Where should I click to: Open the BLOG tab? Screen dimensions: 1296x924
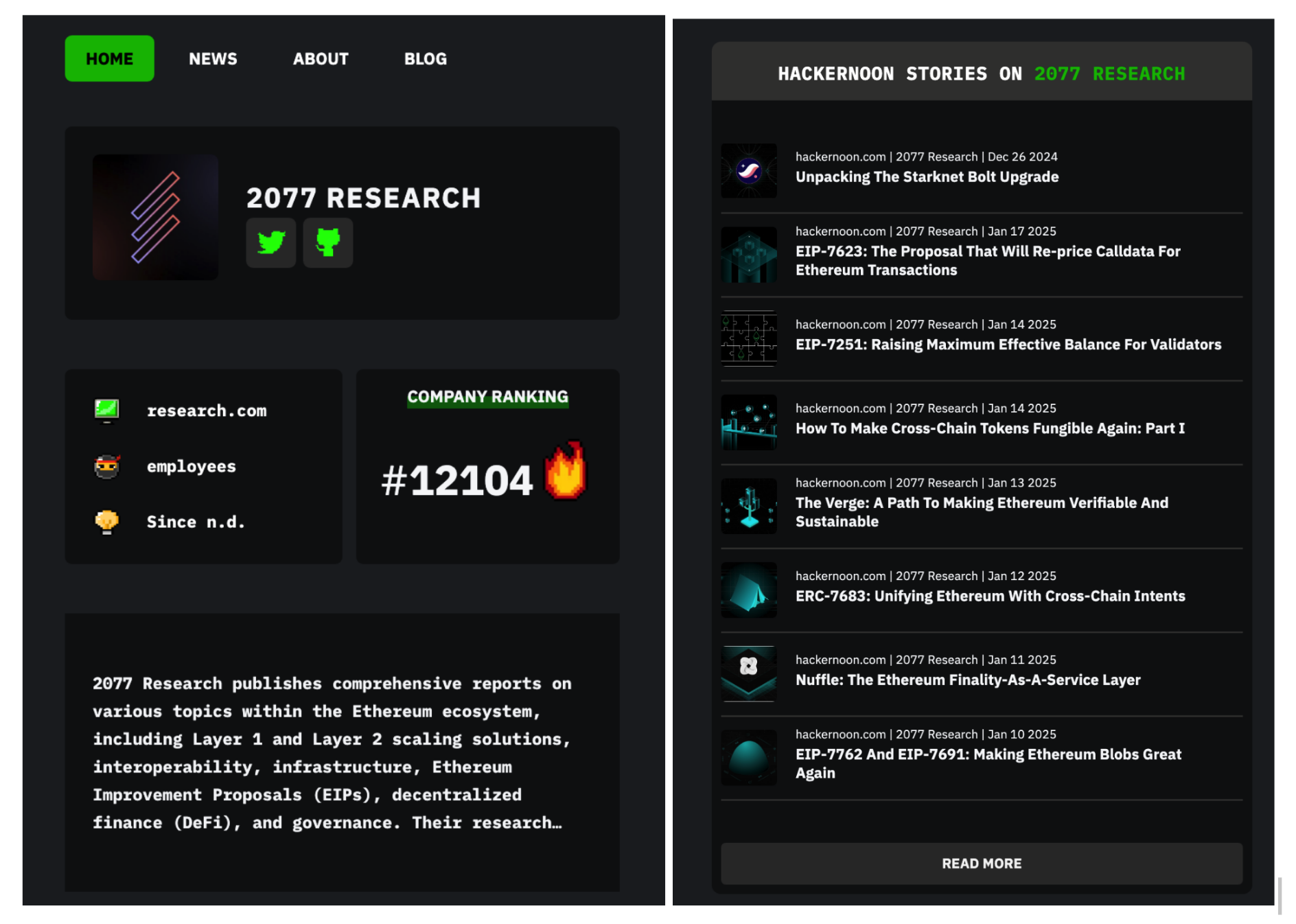[425, 59]
